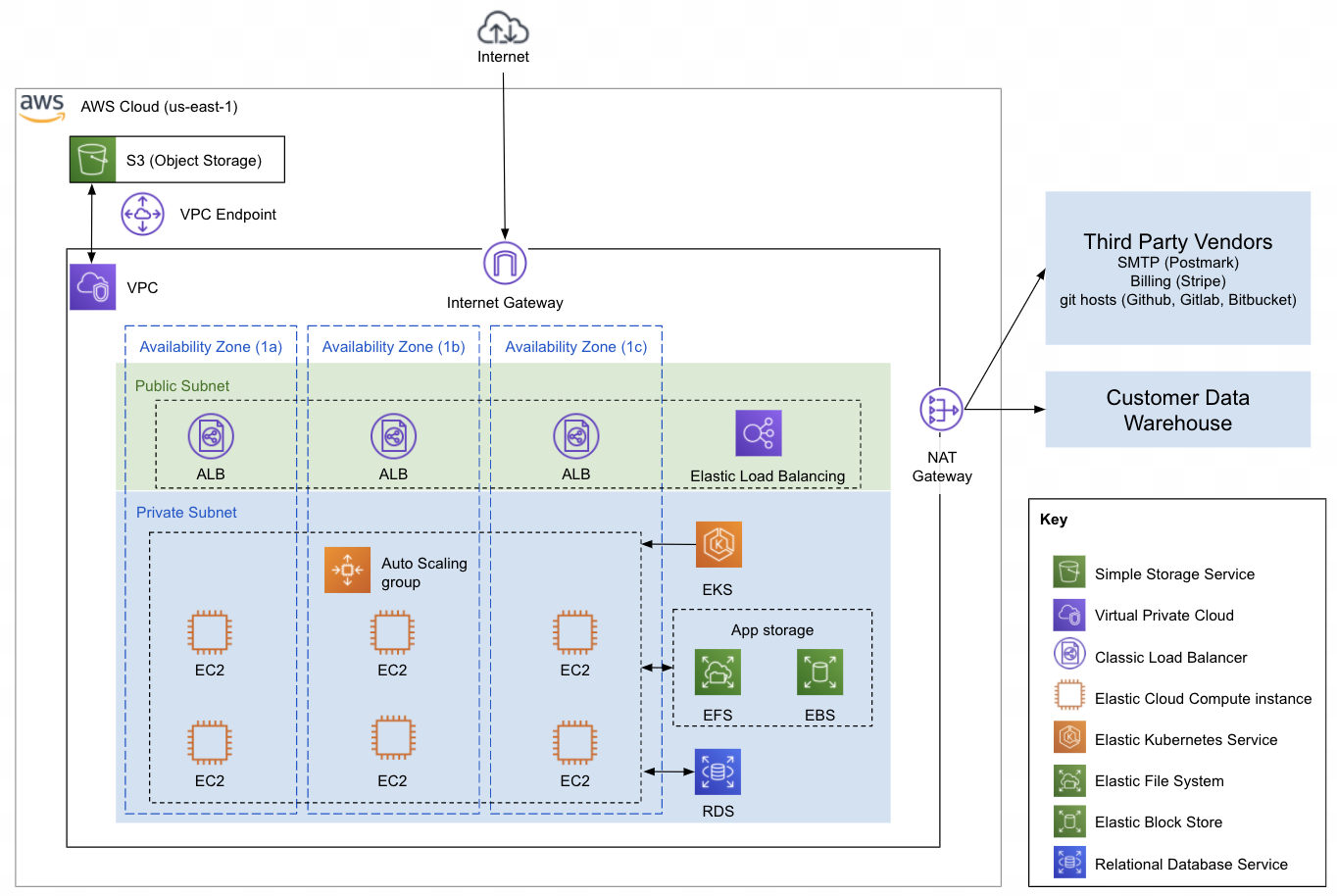Select the EBS icon in App storage
1337x896 pixels.
coord(820,672)
